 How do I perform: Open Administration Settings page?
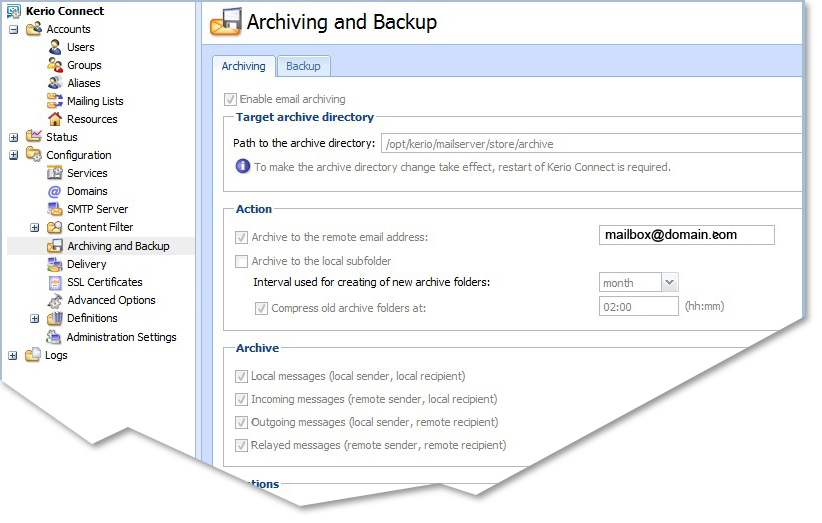(x=121, y=337)
